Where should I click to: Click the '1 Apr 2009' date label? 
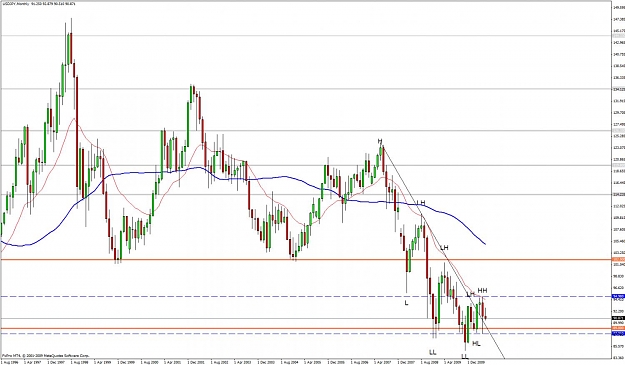452,363
